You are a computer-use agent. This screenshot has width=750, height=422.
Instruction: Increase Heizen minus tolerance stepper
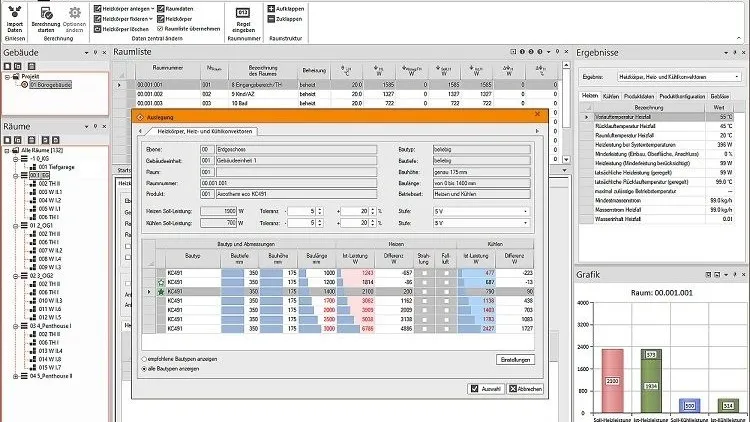(x=320, y=209)
